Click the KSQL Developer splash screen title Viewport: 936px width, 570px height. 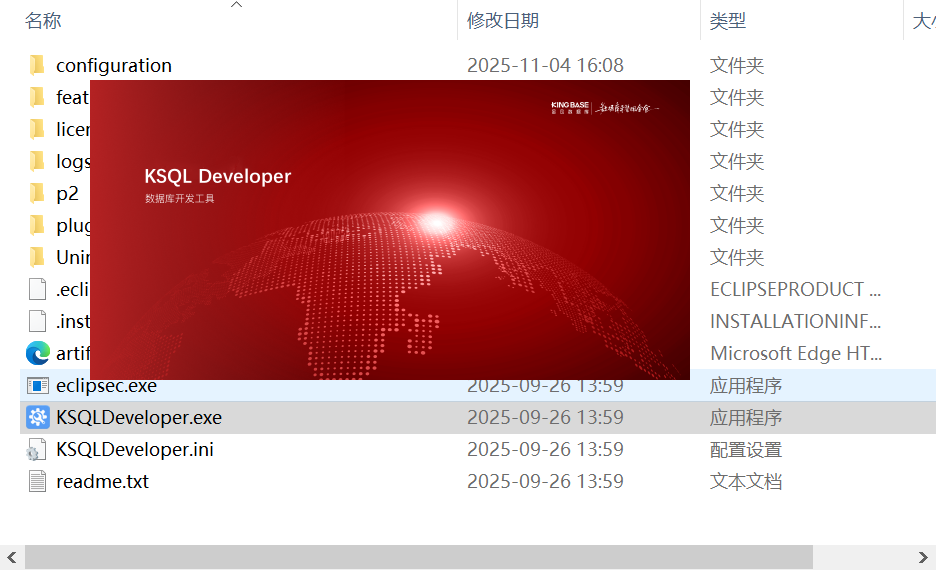coord(217,177)
